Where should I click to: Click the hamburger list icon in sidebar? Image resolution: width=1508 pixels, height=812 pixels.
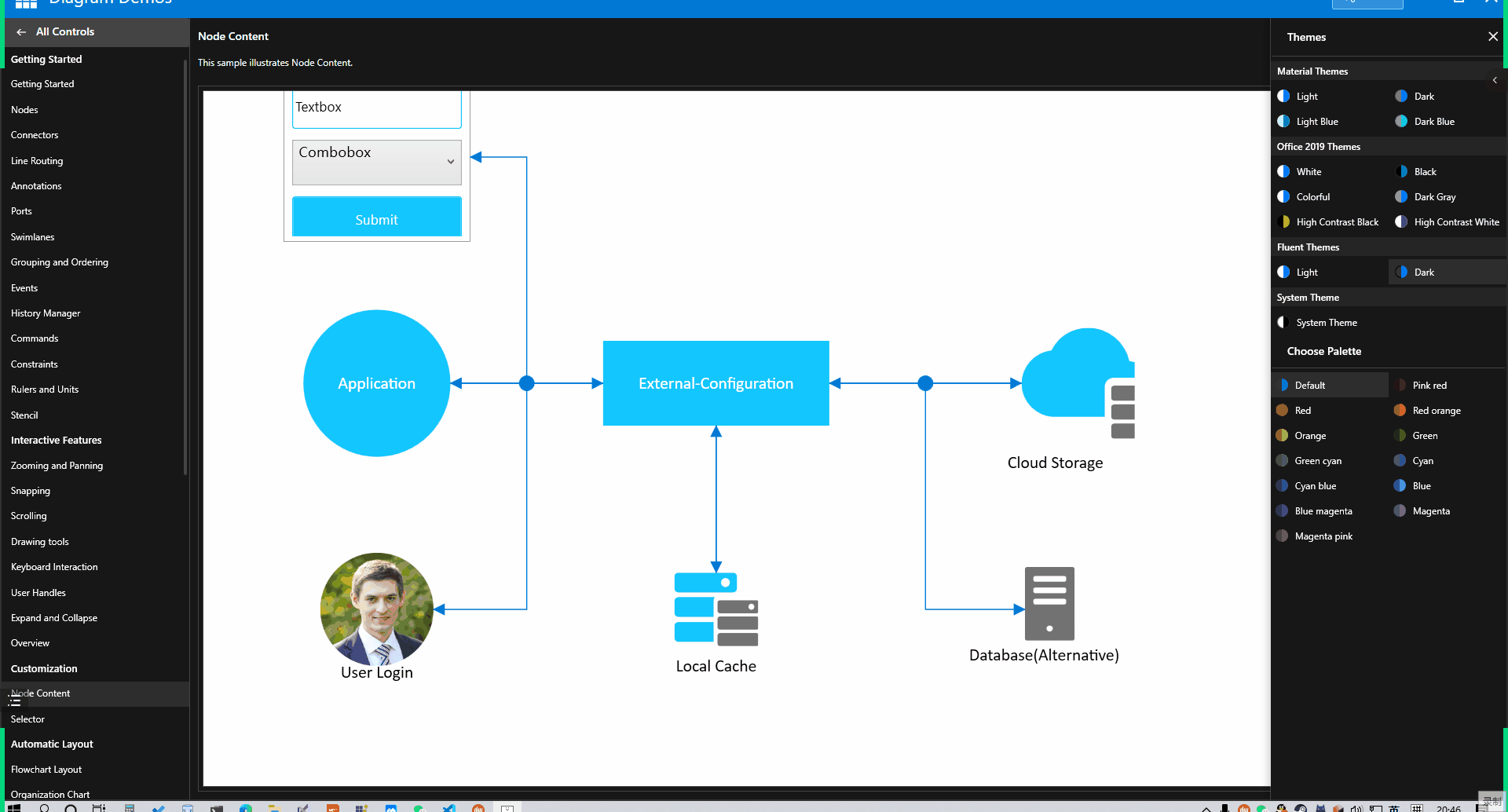pos(14,700)
